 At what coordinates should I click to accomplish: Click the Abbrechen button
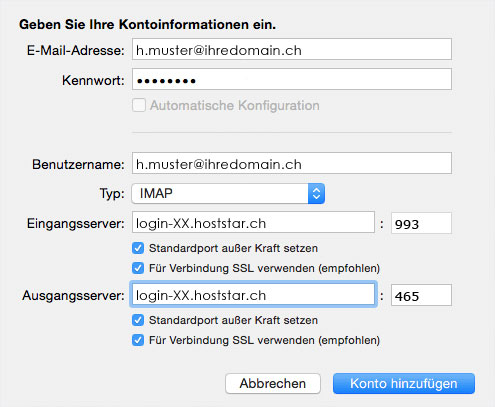pyautogui.click(x=273, y=384)
